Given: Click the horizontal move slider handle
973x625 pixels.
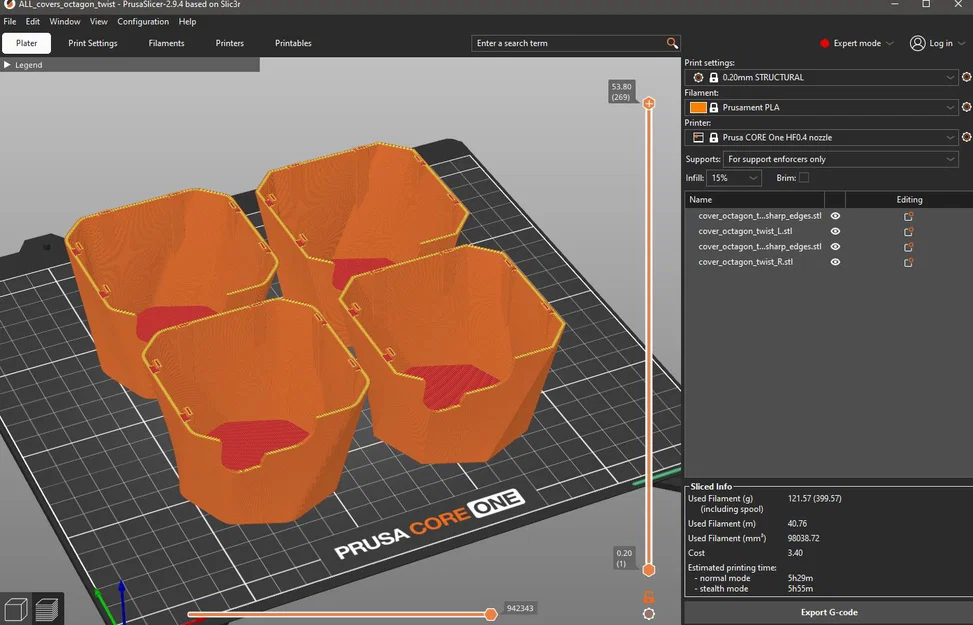Looking at the screenshot, I should pos(491,614).
